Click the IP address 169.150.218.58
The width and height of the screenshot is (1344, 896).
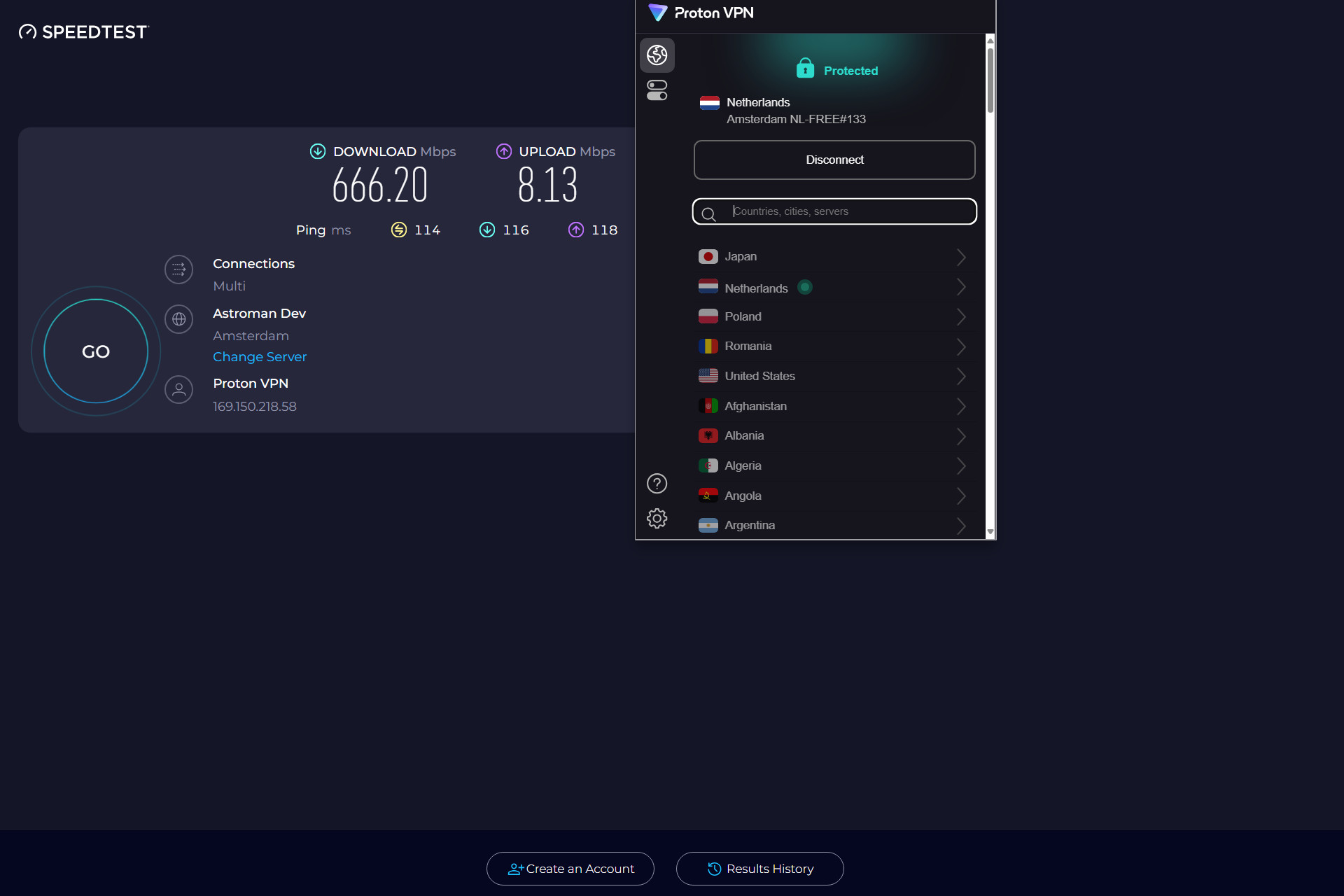255,407
